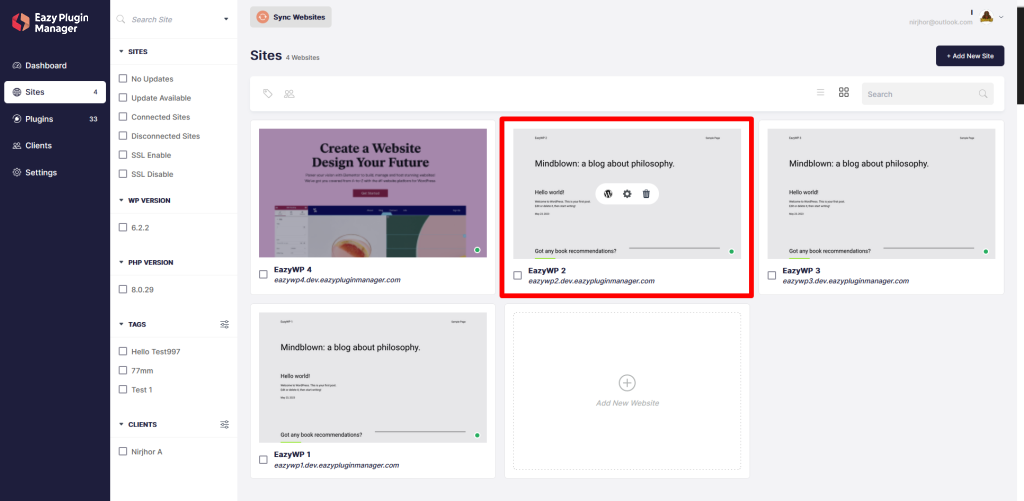Check the 77mm tag filter
Screen dimensions: 1024x501
coord(123,370)
